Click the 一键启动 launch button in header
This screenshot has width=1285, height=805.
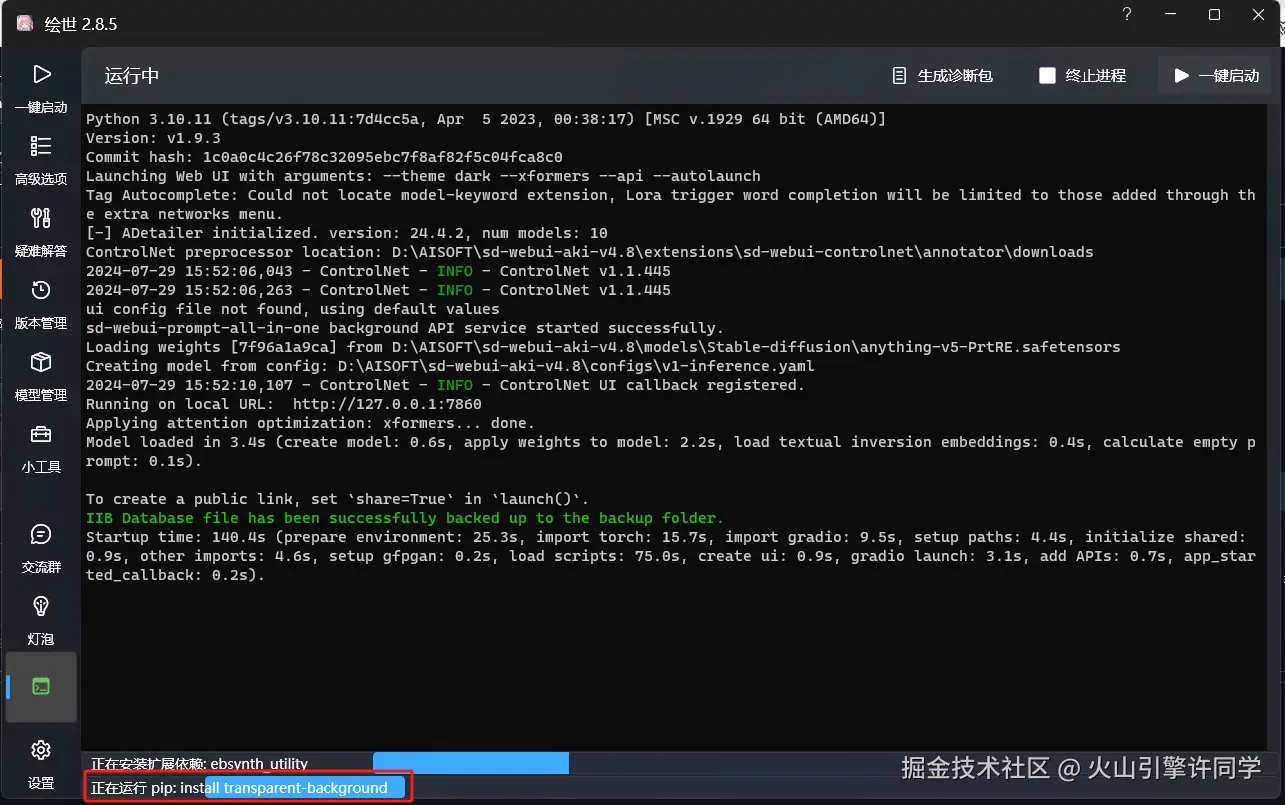coord(1216,76)
